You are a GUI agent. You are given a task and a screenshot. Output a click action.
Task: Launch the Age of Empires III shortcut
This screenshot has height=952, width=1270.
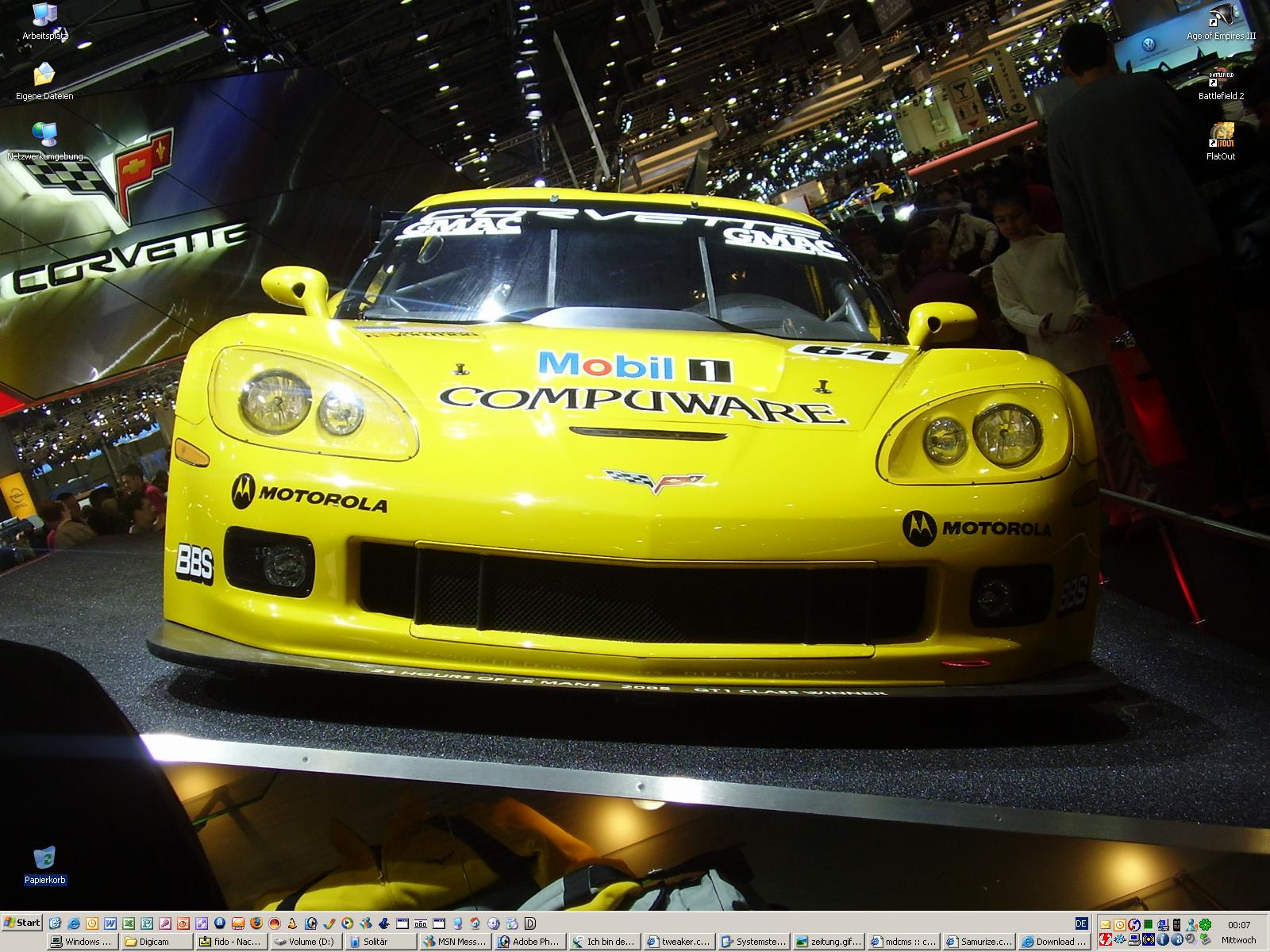[1221, 16]
